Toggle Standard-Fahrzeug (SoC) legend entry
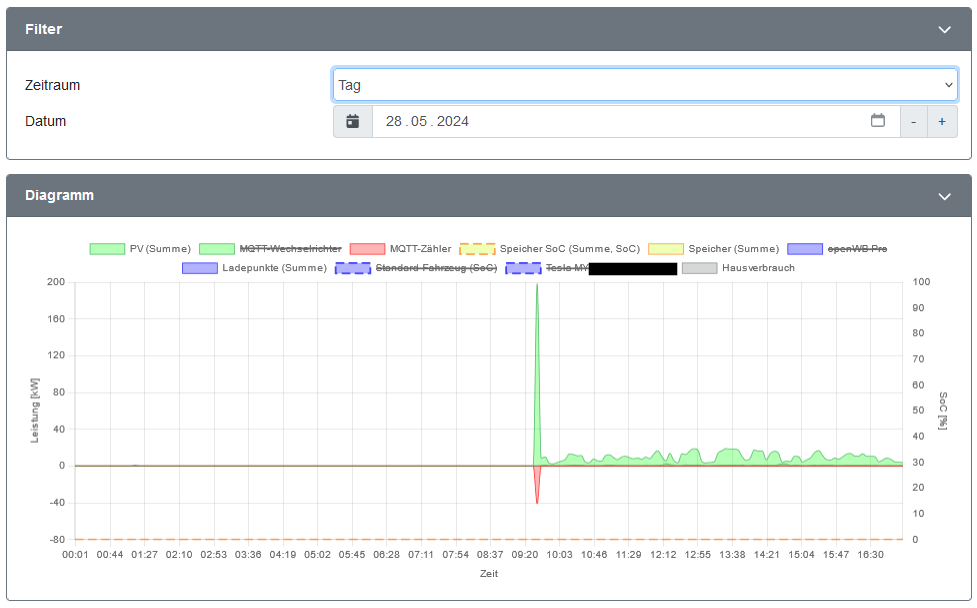 (x=416, y=268)
